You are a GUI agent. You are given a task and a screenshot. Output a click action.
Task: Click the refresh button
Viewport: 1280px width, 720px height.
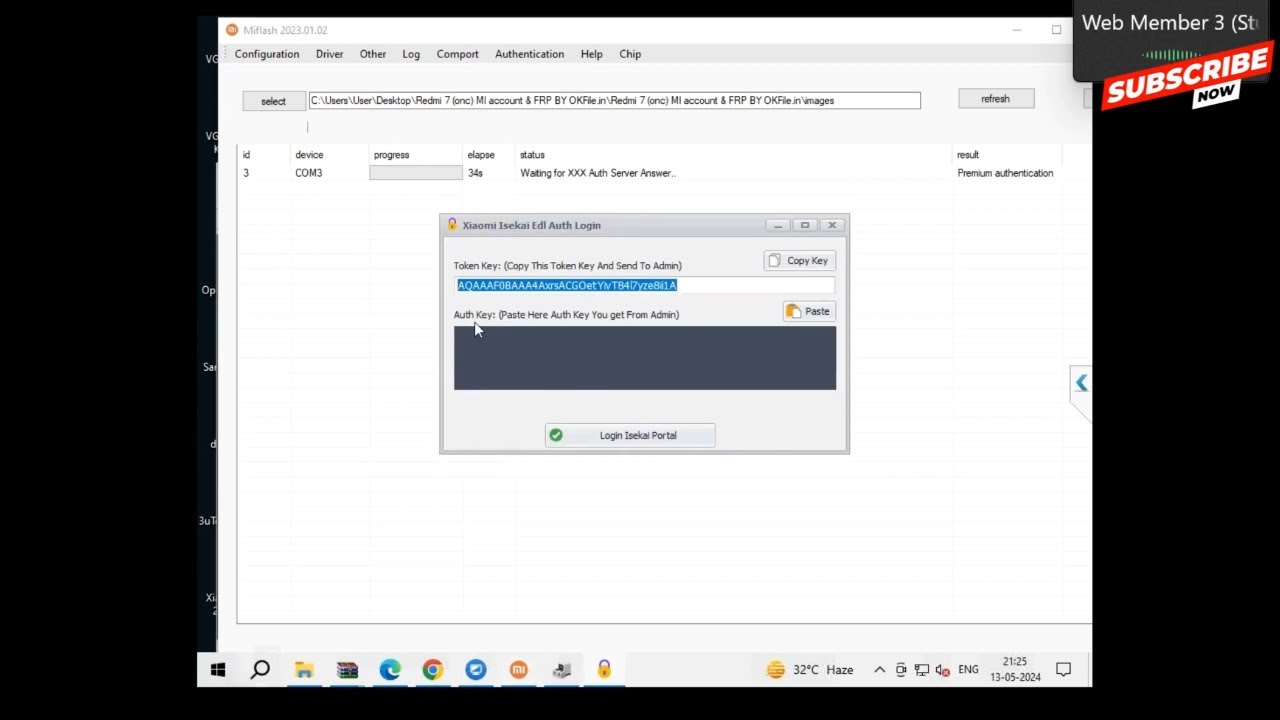pyautogui.click(x=995, y=99)
